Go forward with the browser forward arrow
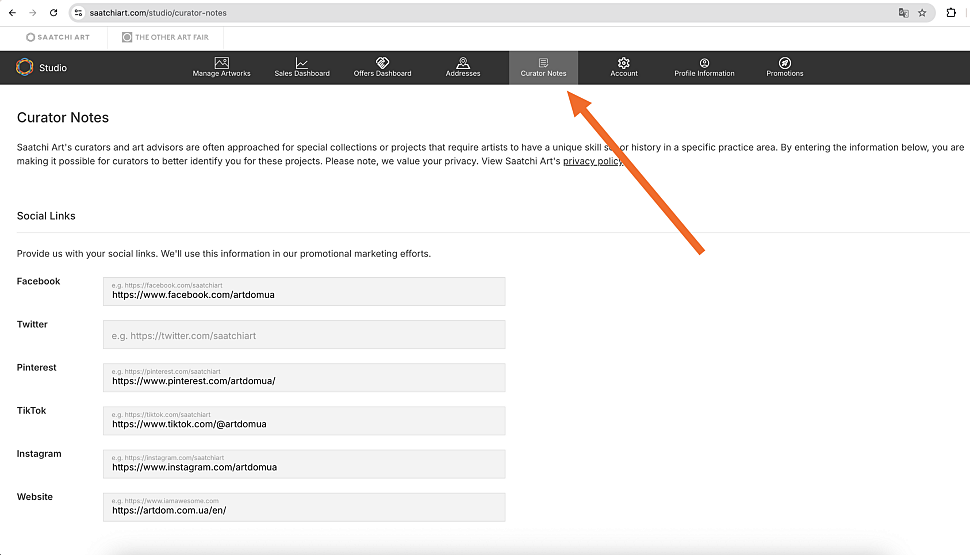Viewport: 970px width, 555px height. [x=33, y=12]
